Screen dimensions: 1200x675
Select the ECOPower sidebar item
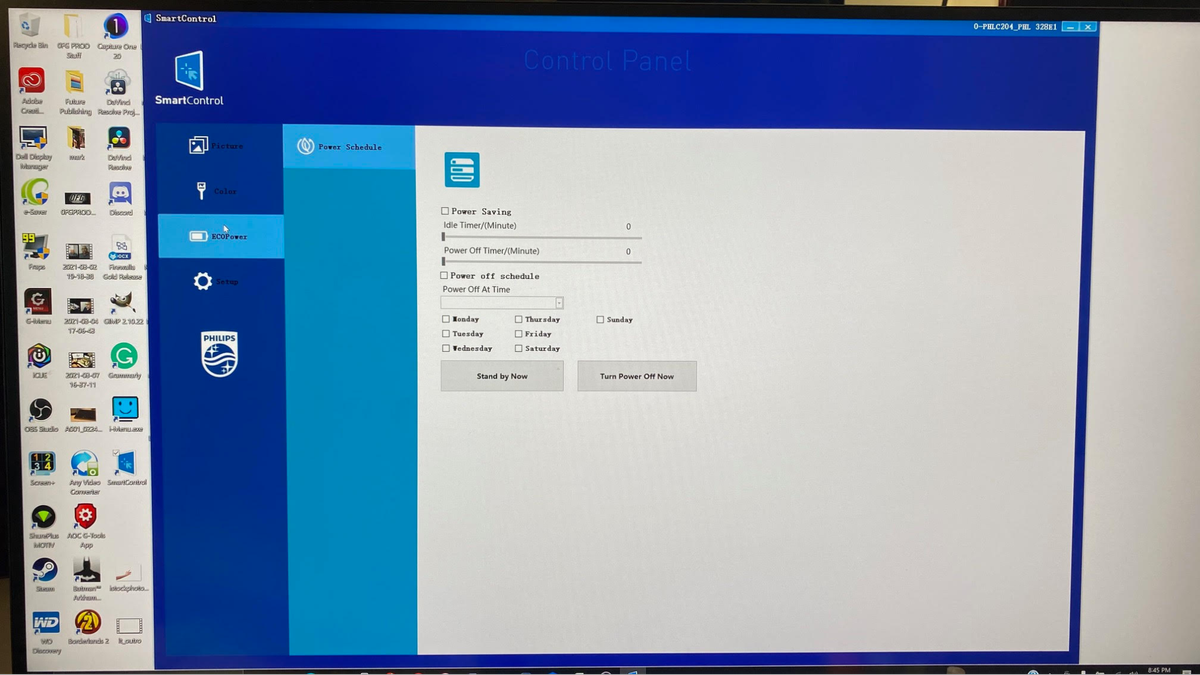point(221,236)
